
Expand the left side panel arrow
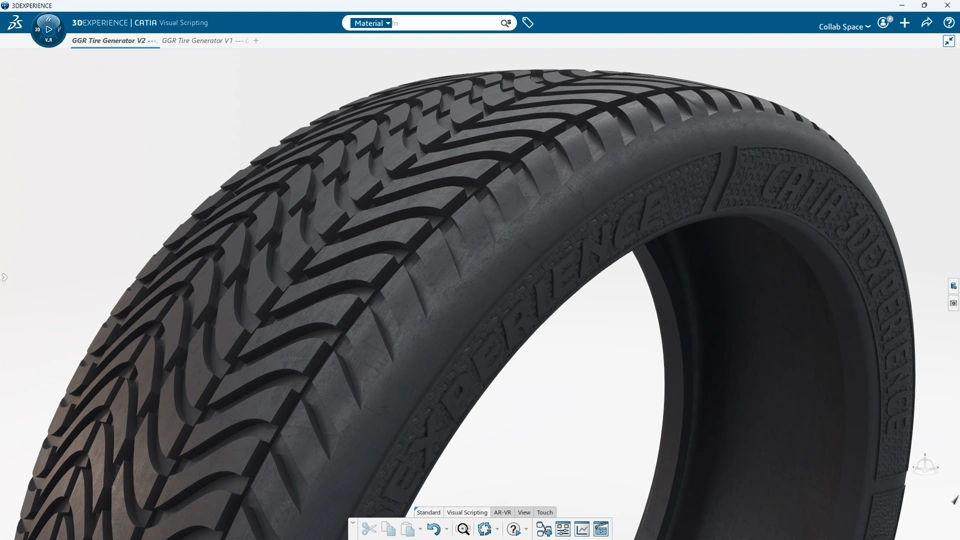pos(4,277)
